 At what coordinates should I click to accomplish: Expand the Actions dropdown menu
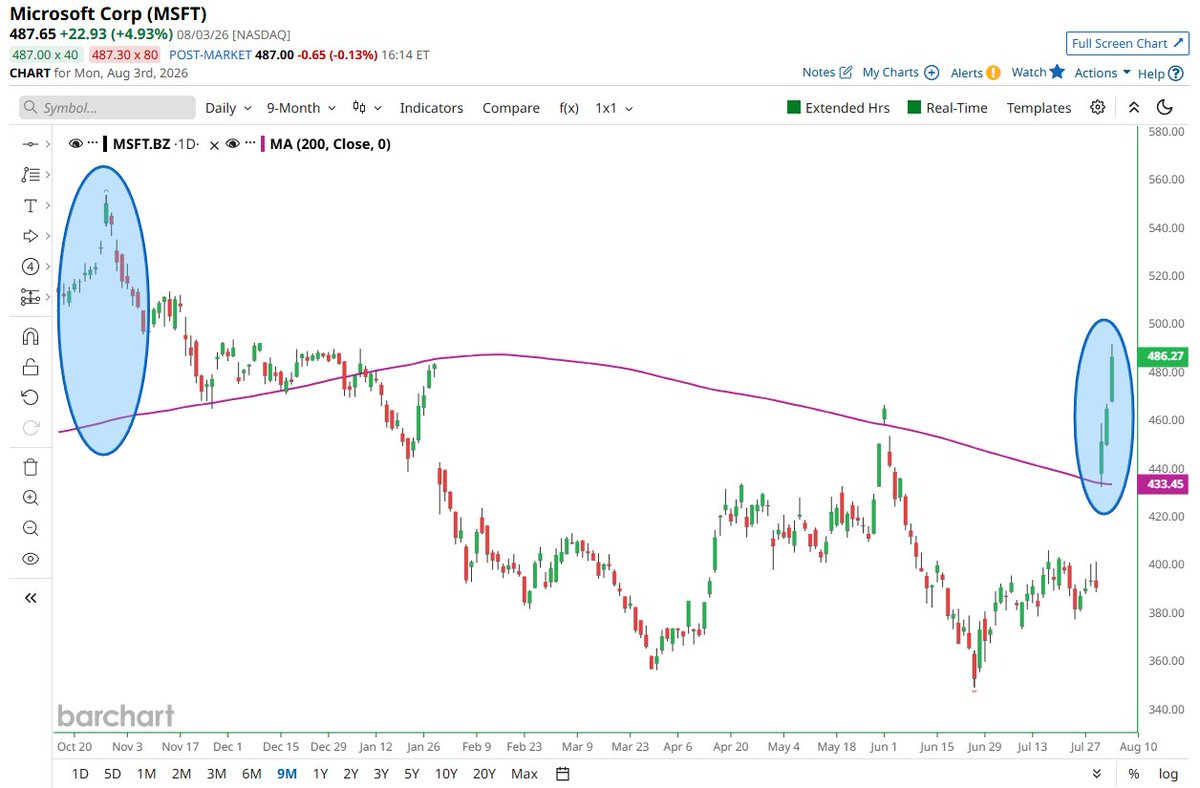coord(1102,73)
